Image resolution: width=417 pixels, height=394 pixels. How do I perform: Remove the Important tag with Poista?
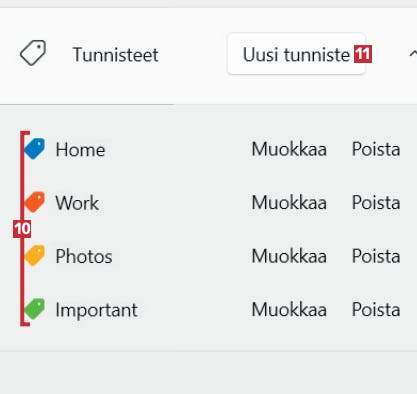pos(376,309)
